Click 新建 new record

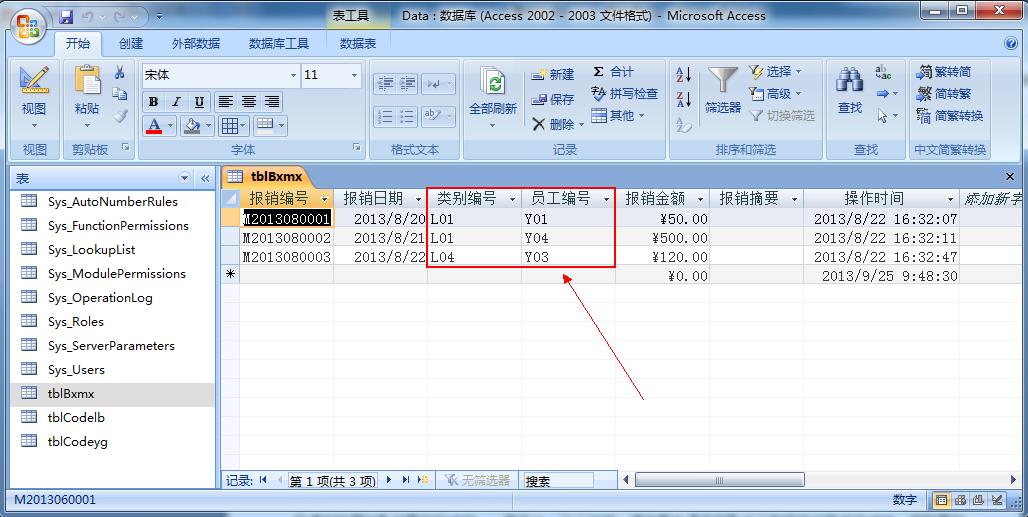[x=553, y=75]
